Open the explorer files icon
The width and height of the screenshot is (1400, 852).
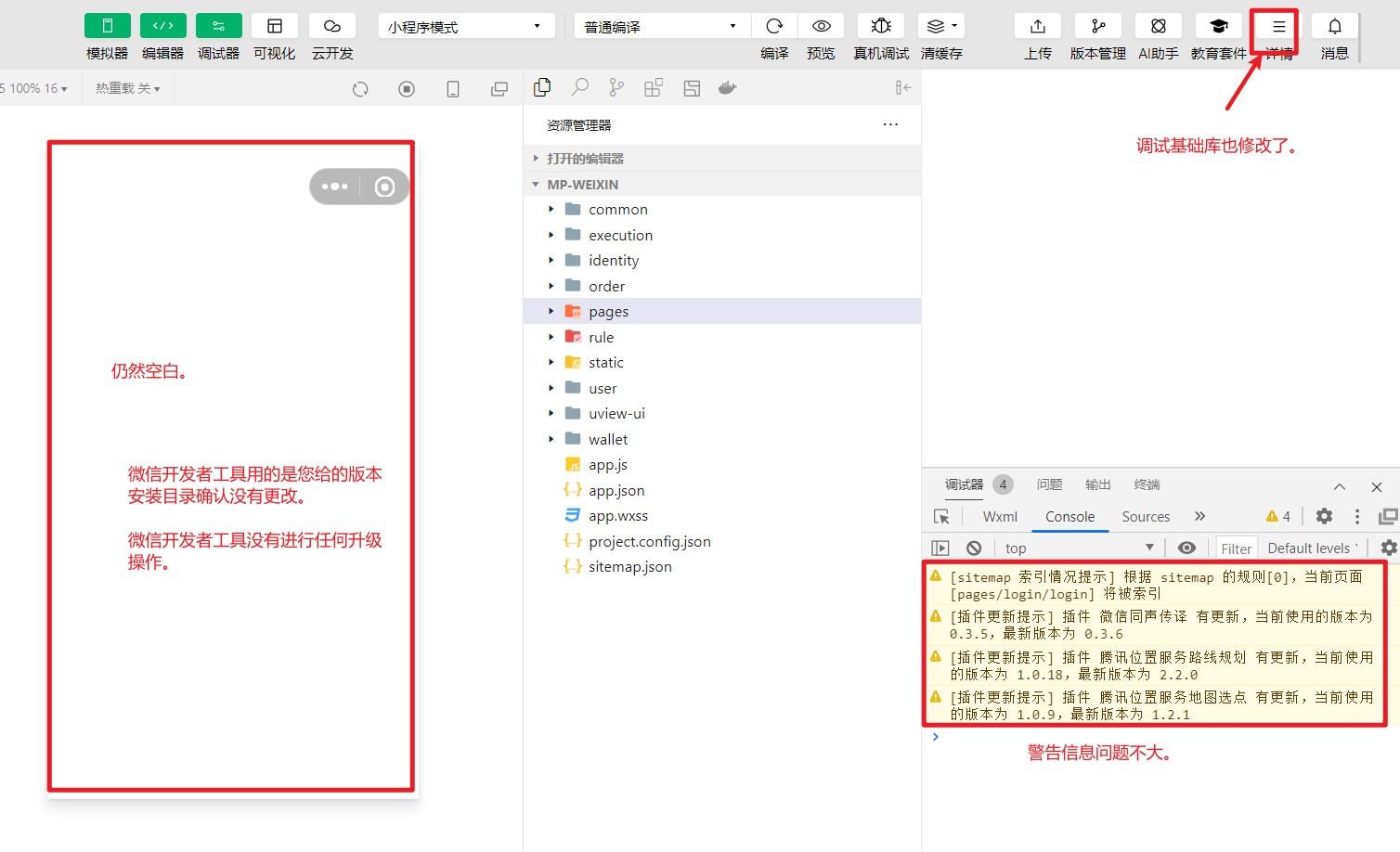542,87
